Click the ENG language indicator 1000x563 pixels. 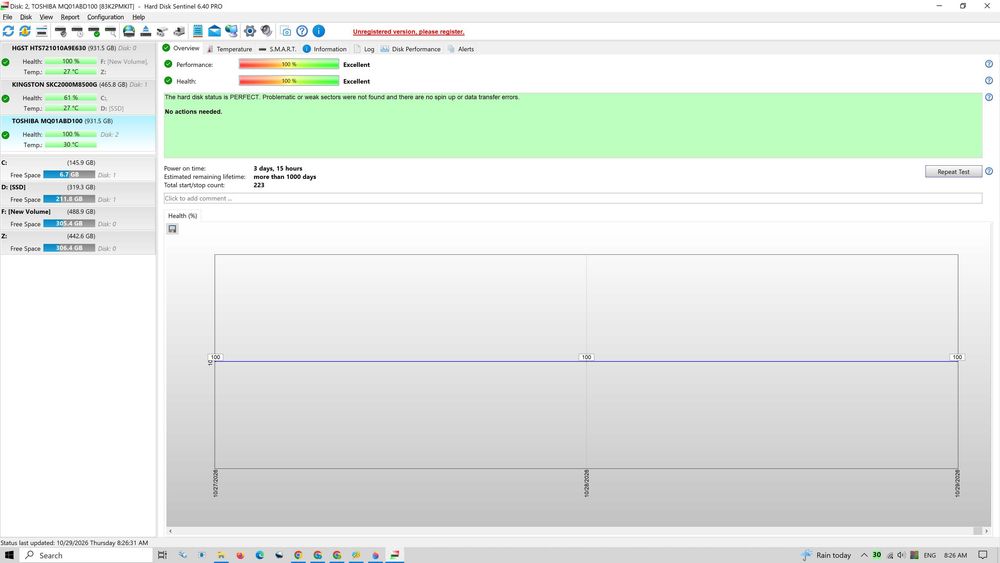(x=930, y=555)
